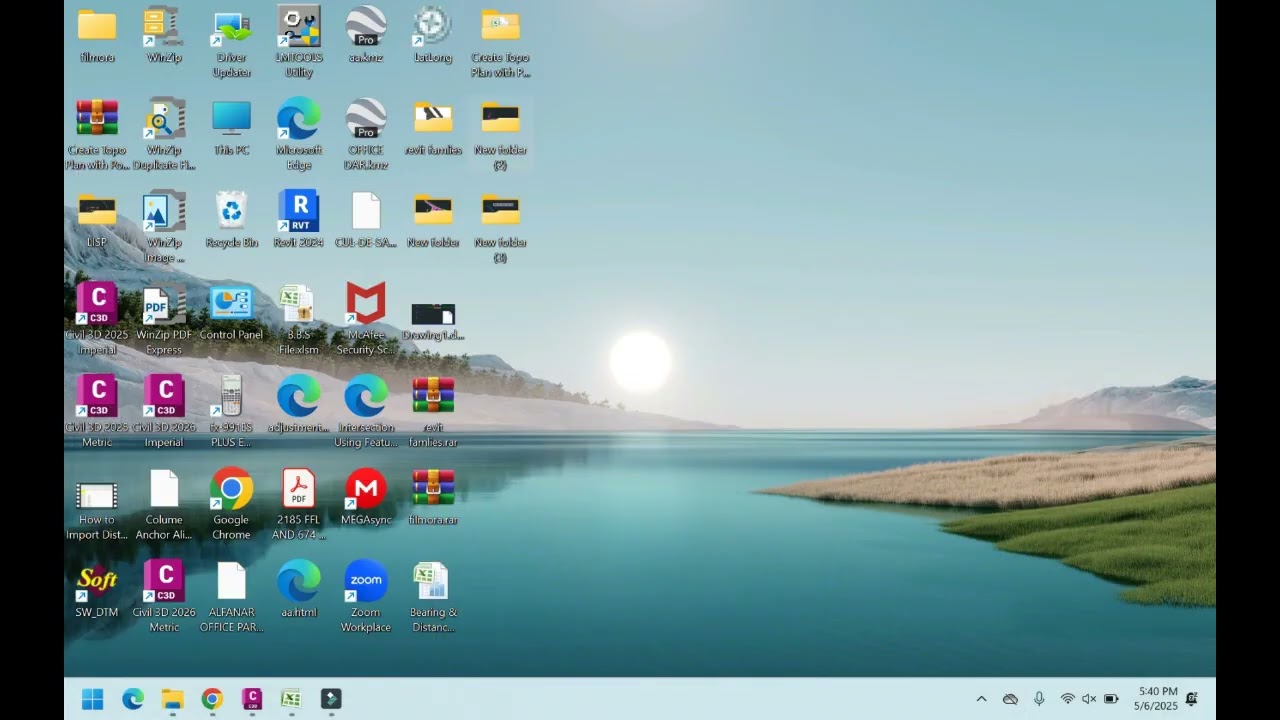Open the Wi-Fi network tray icon
Image resolution: width=1280 pixels, height=720 pixels.
(x=1068, y=699)
